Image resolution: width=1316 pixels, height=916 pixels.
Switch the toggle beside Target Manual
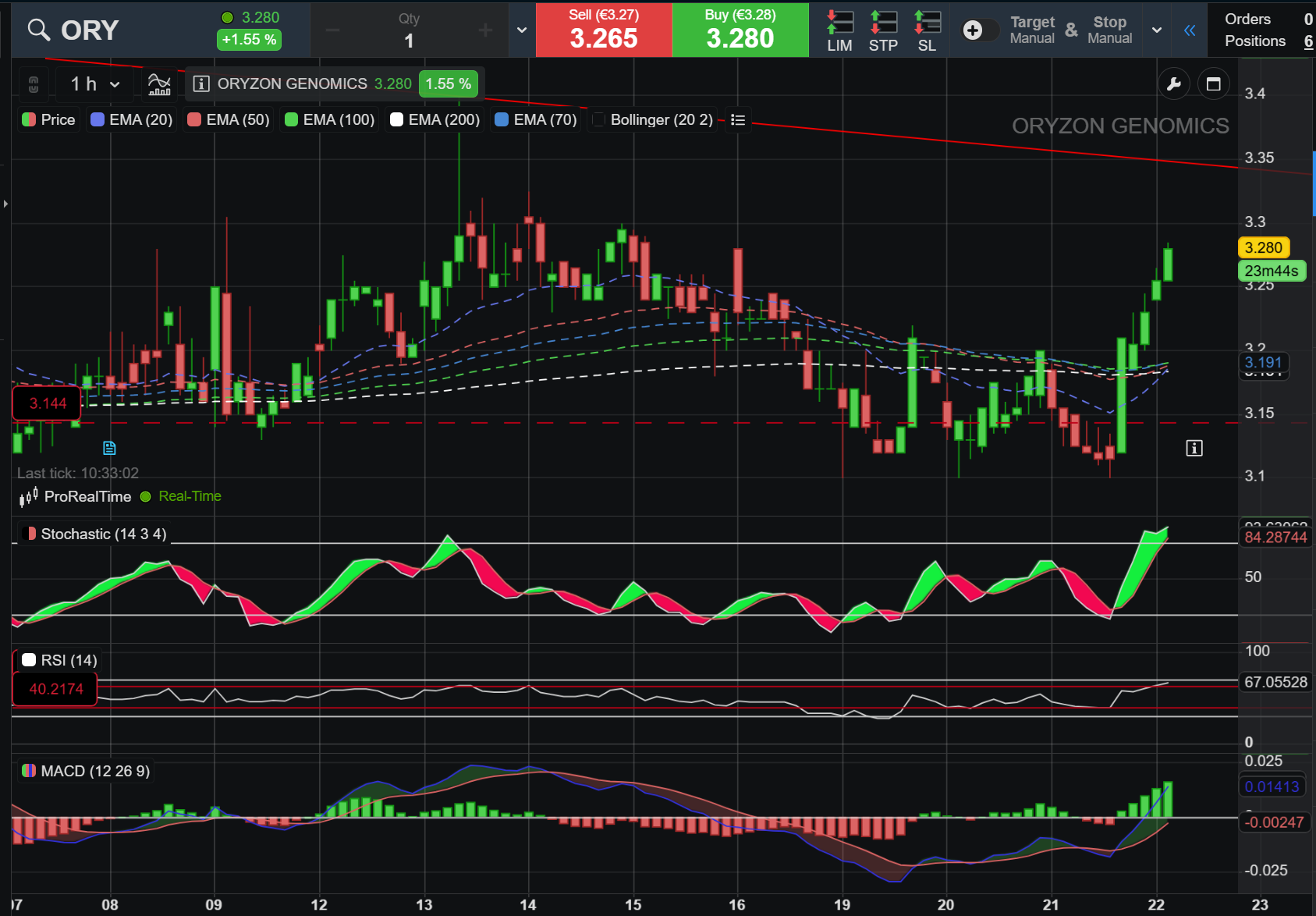click(x=979, y=30)
